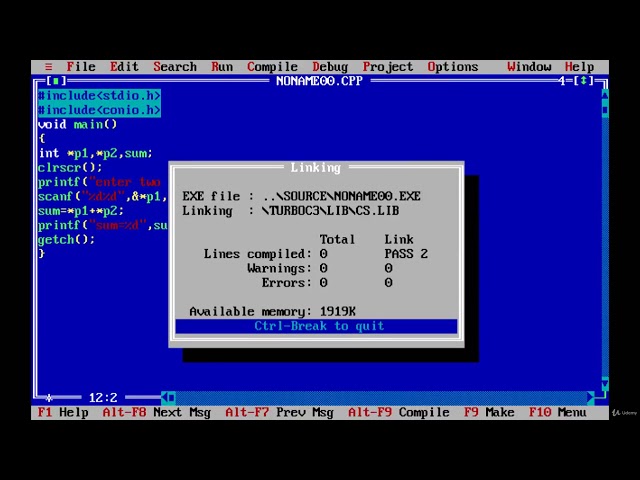This screenshot has height=480, width=640.
Task: Open the Edit menu
Action: pyautogui.click(x=124, y=67)
